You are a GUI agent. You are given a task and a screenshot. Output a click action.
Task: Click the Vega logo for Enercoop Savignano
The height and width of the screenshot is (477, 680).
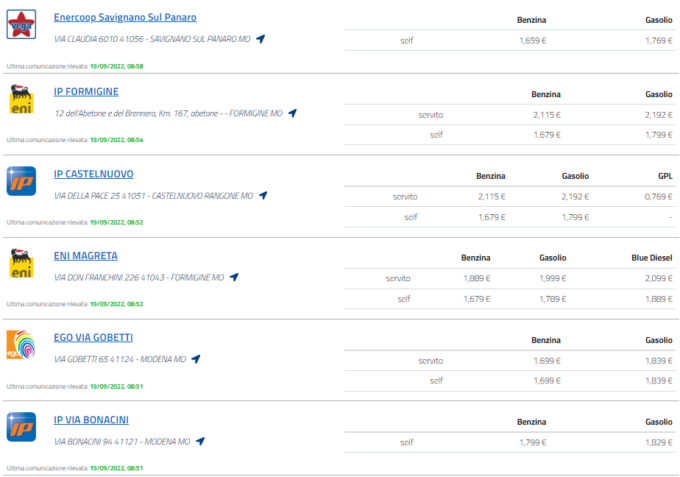[21, 24]
